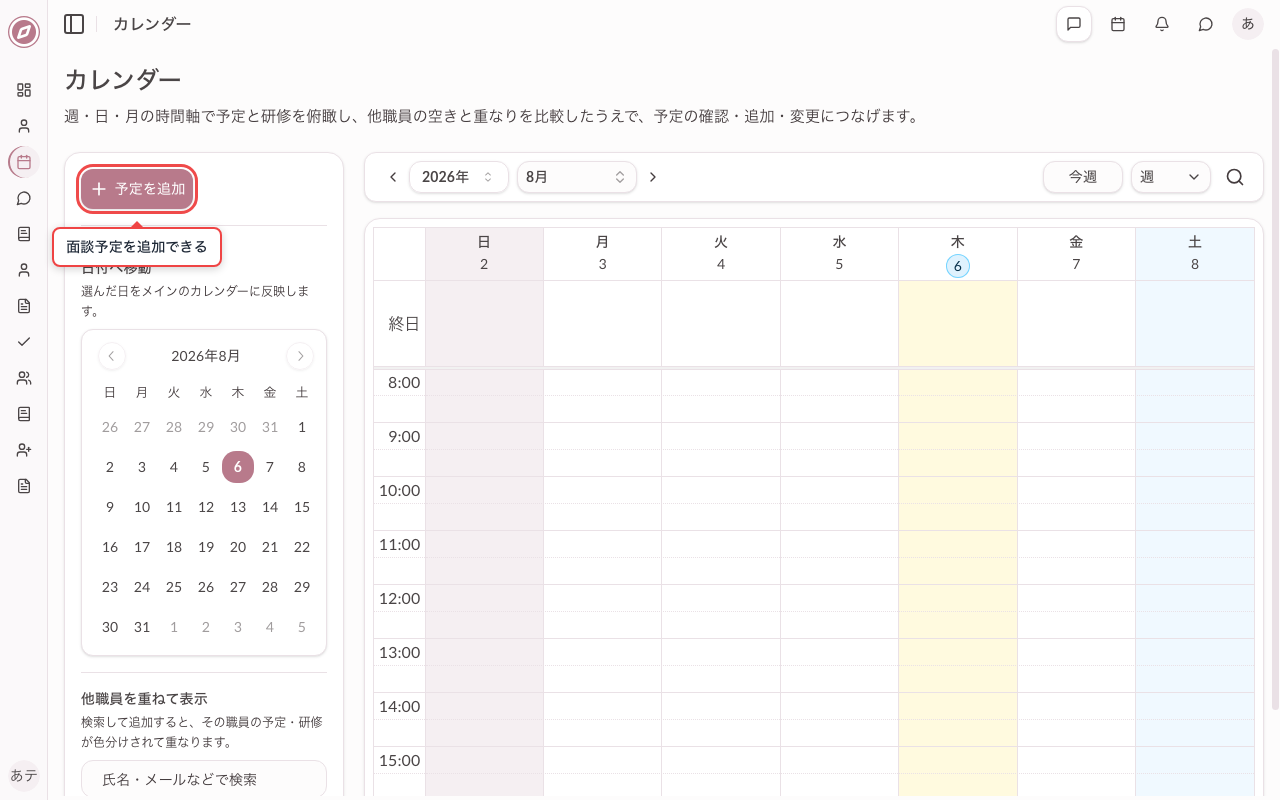Open the calendar icon in left sidebar

[x=24, y=162]
